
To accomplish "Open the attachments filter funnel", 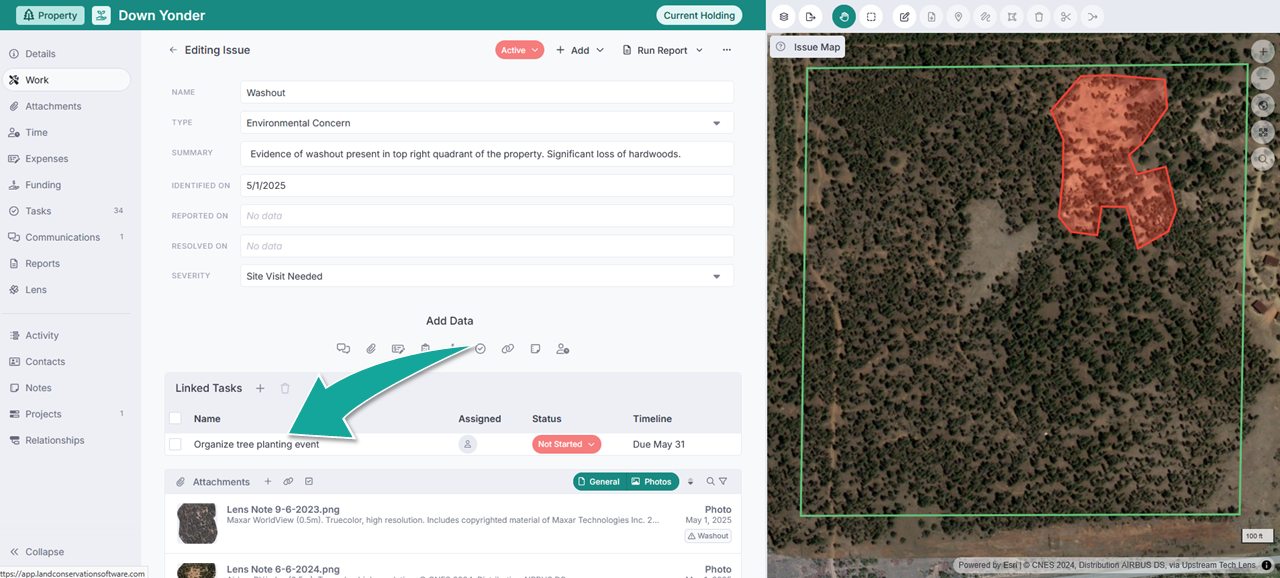I will [x=723, y=482].
